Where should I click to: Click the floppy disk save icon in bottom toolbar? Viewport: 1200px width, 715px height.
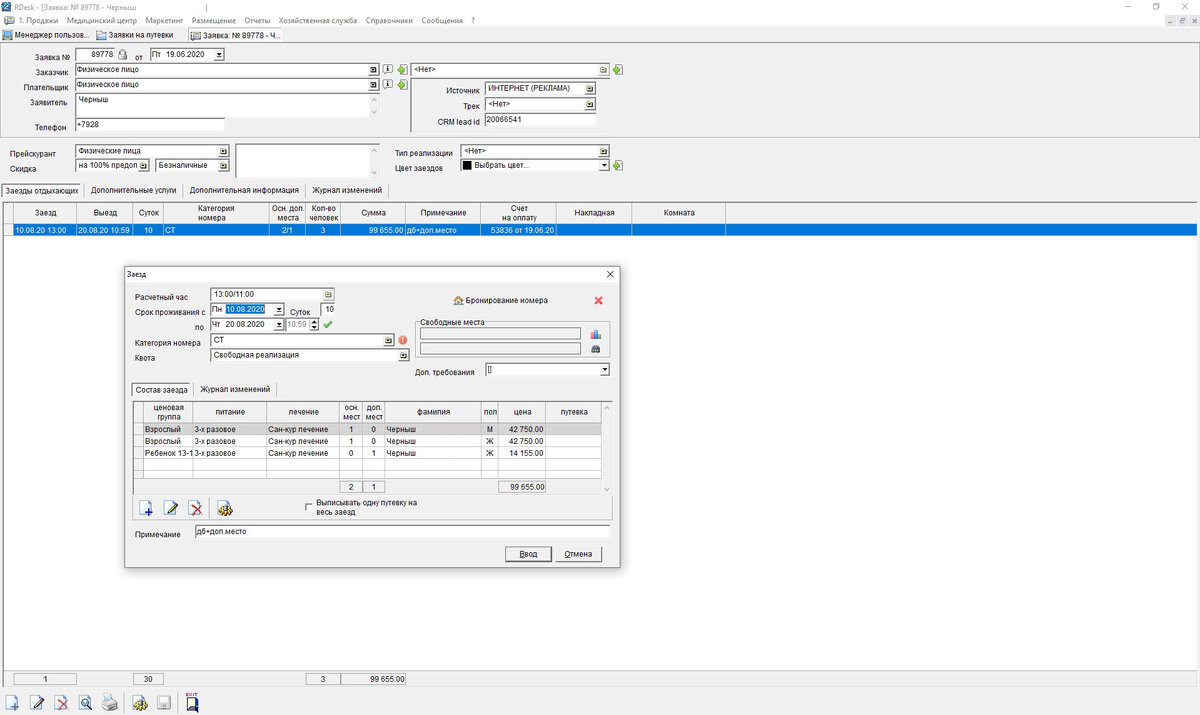164,703
